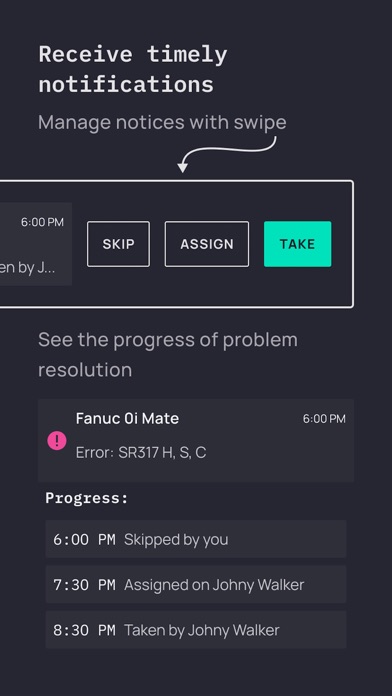Screen dimensions: 392x696
Task: Tap the green TAKE button
Action: pyautogui.click(x=297, y=244)
